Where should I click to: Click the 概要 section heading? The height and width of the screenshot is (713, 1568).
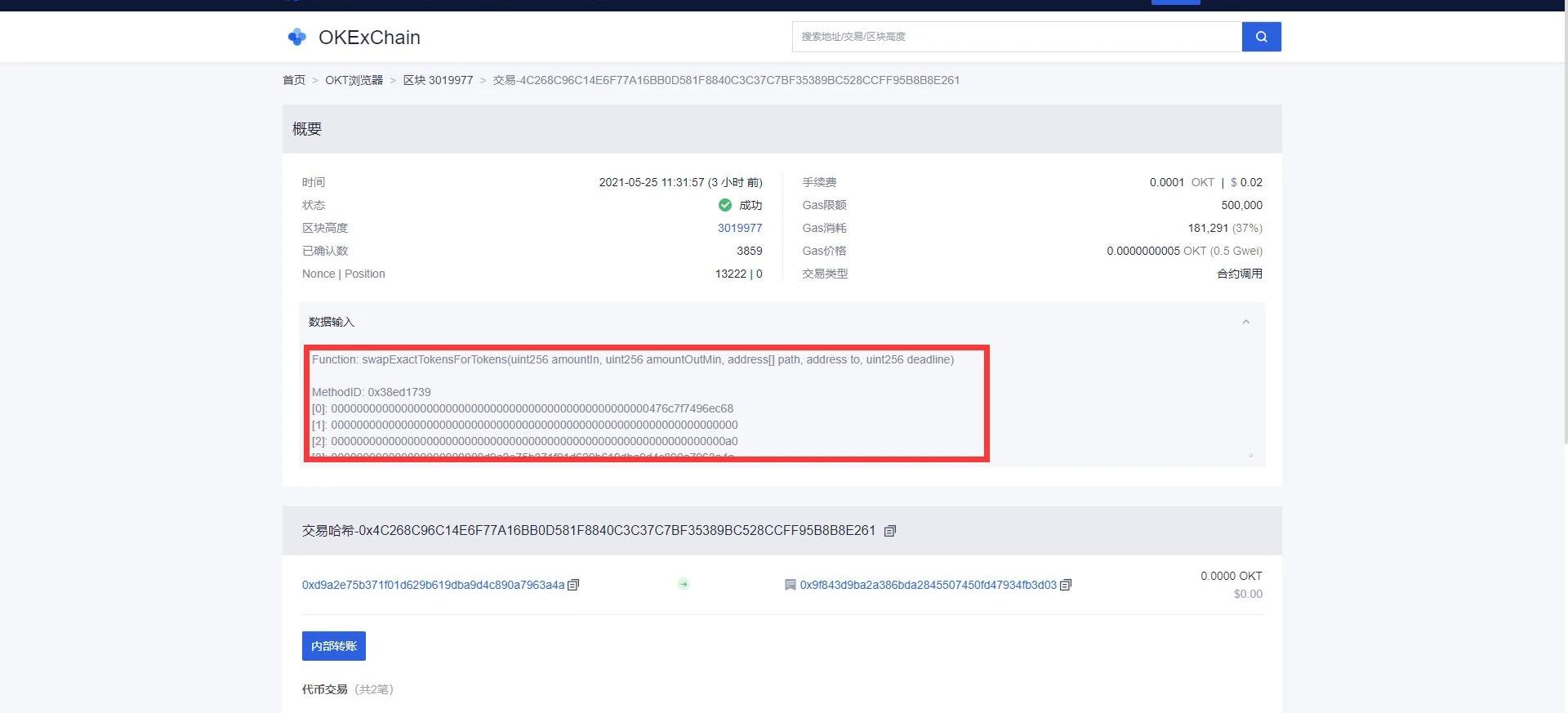(x=307, y=129)
